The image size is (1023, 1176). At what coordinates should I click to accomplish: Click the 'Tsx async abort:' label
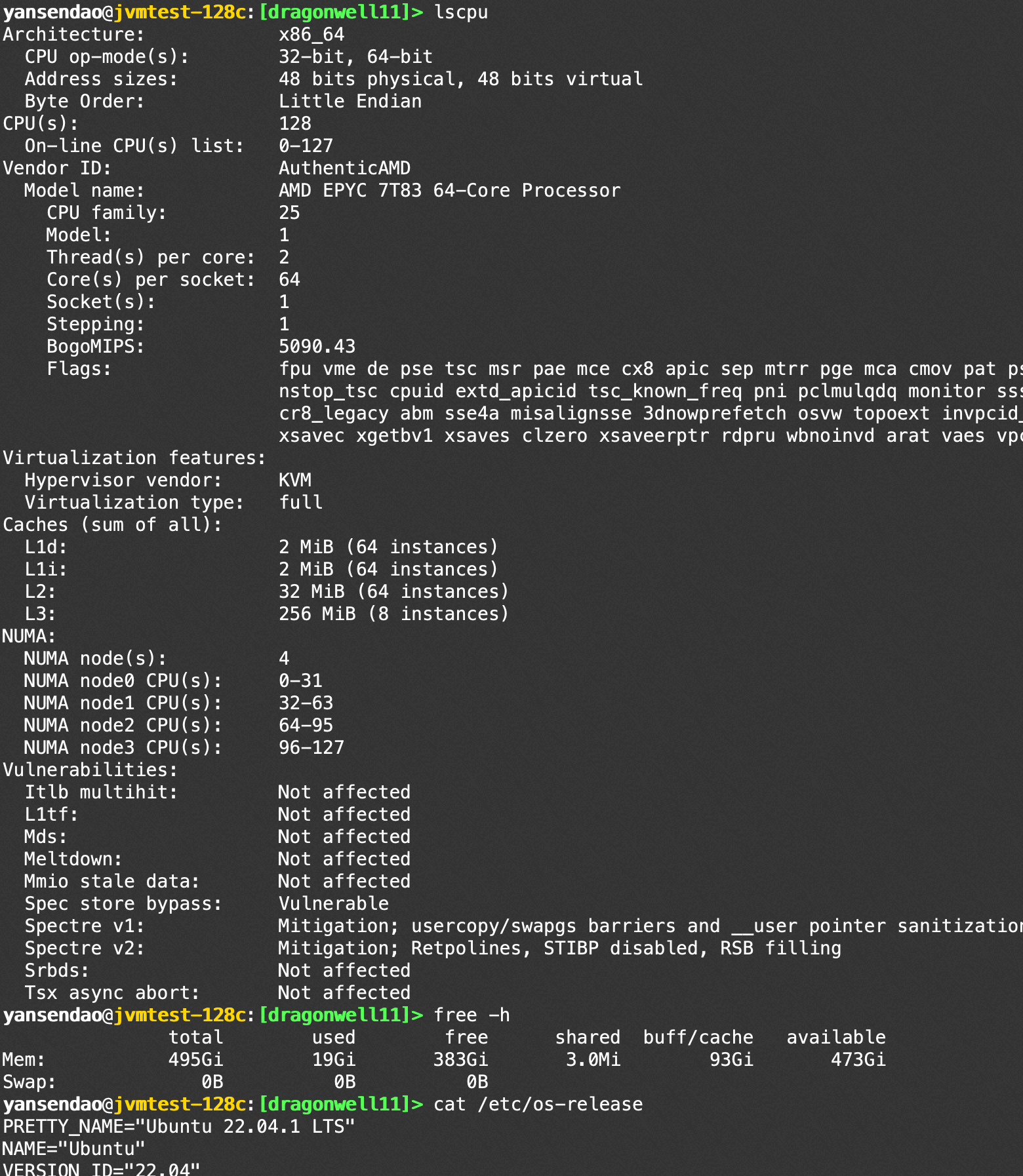pos(112,993)
